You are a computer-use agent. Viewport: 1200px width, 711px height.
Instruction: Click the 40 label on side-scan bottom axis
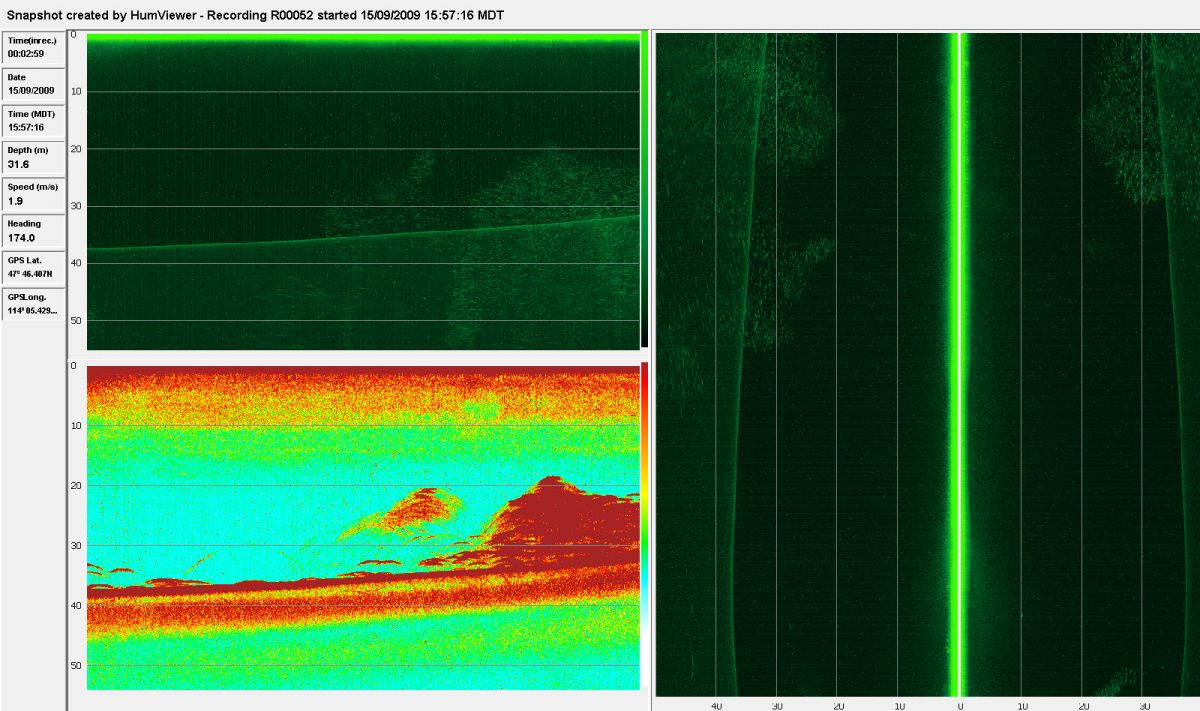pos(716,704)
